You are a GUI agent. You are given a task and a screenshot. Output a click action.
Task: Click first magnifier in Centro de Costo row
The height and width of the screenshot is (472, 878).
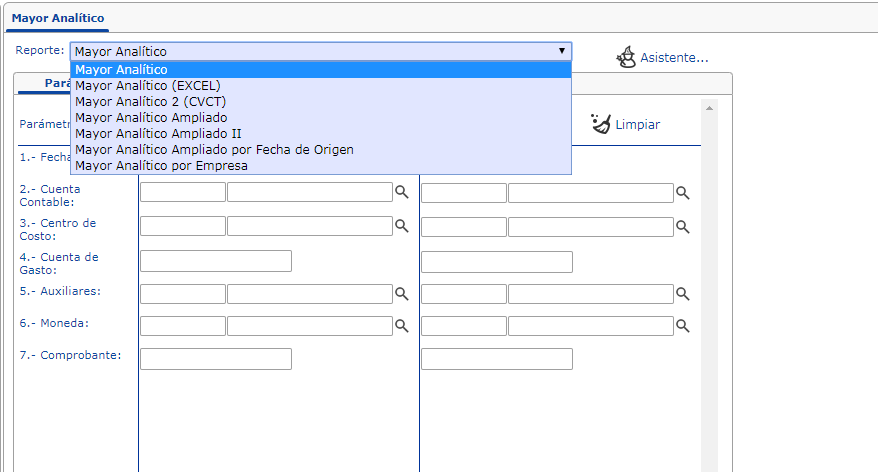pyautogui.click(x=401, y=227)
